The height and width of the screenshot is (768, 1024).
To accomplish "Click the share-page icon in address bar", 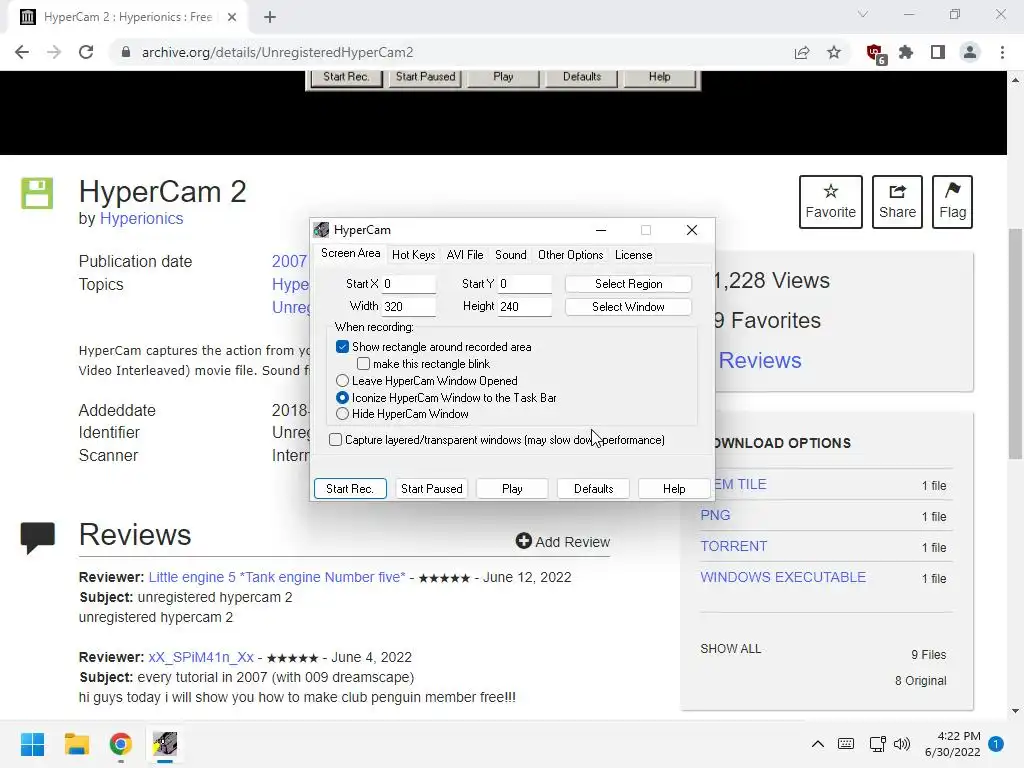I will point(802,52).
